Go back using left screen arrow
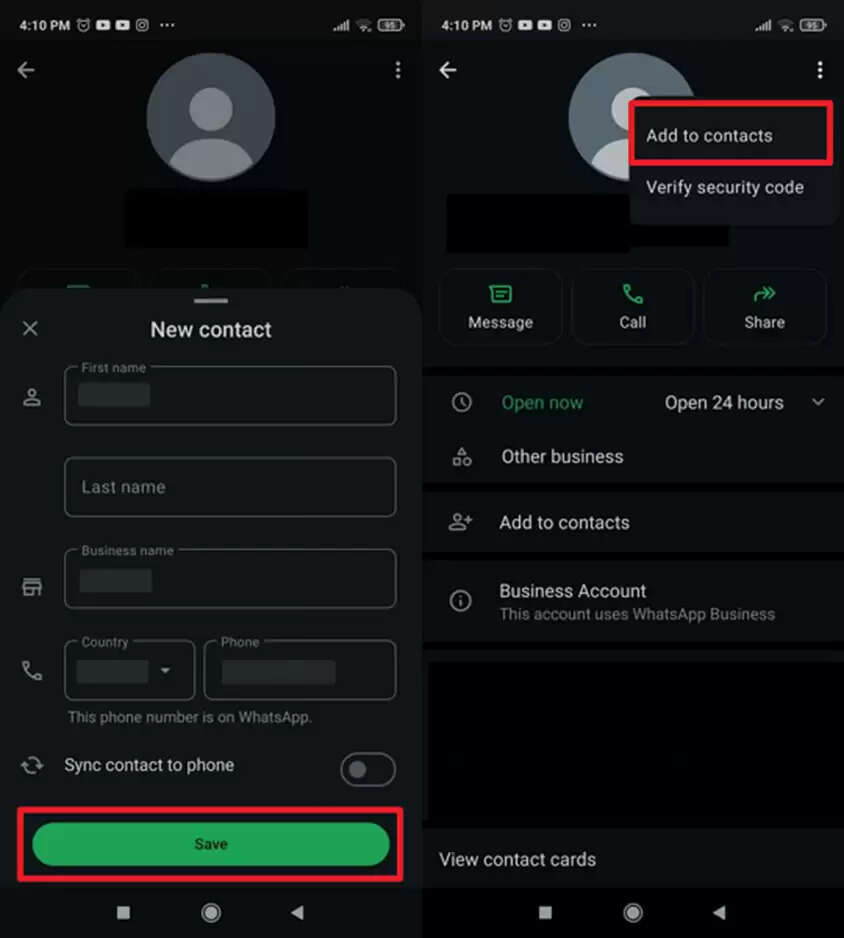This screenshot has width=844, height=938. pos(26,70)
